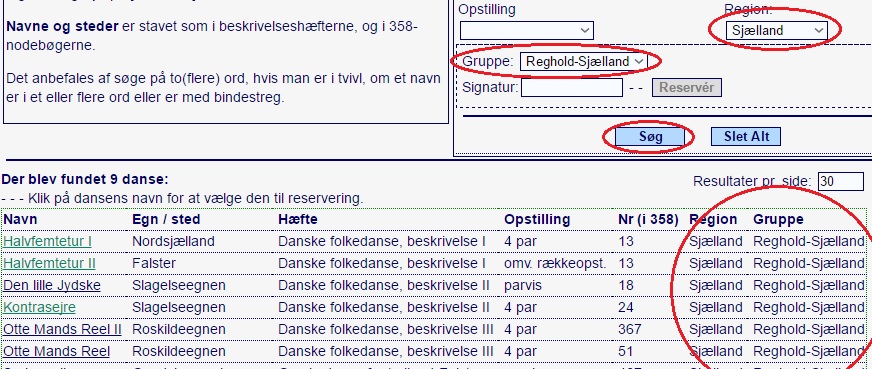Click the Opstilling column header

pos(537,220)
